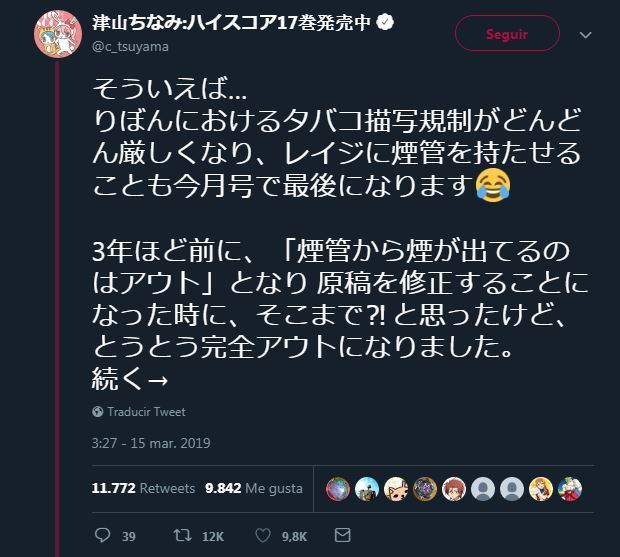620x557 pixels.
Task: Click the globe icon beside Traducir Tweet
Action: (97, 411)
